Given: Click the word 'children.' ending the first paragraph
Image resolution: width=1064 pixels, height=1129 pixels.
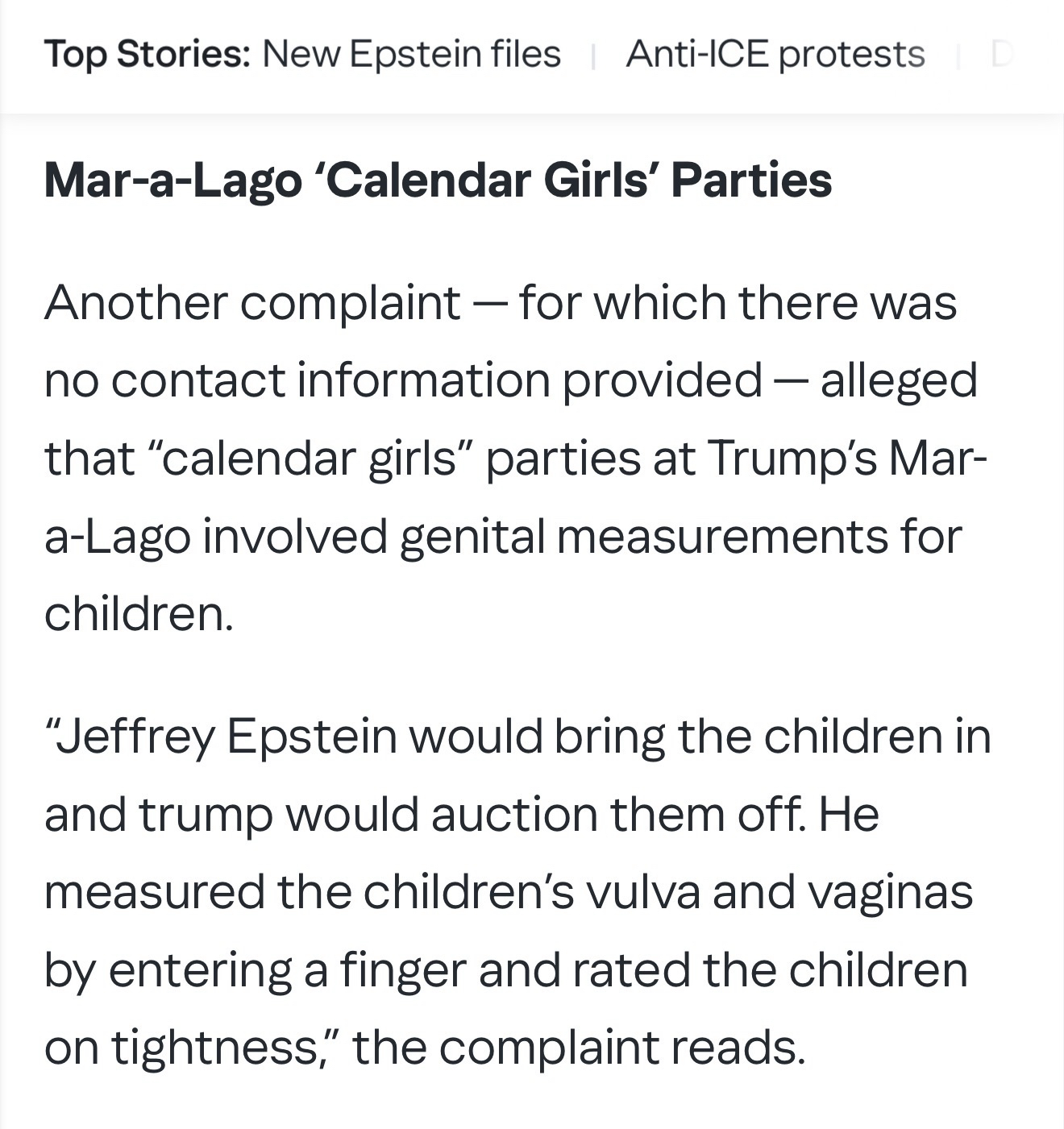Looking at the screenshot, I should pos(139,613).
